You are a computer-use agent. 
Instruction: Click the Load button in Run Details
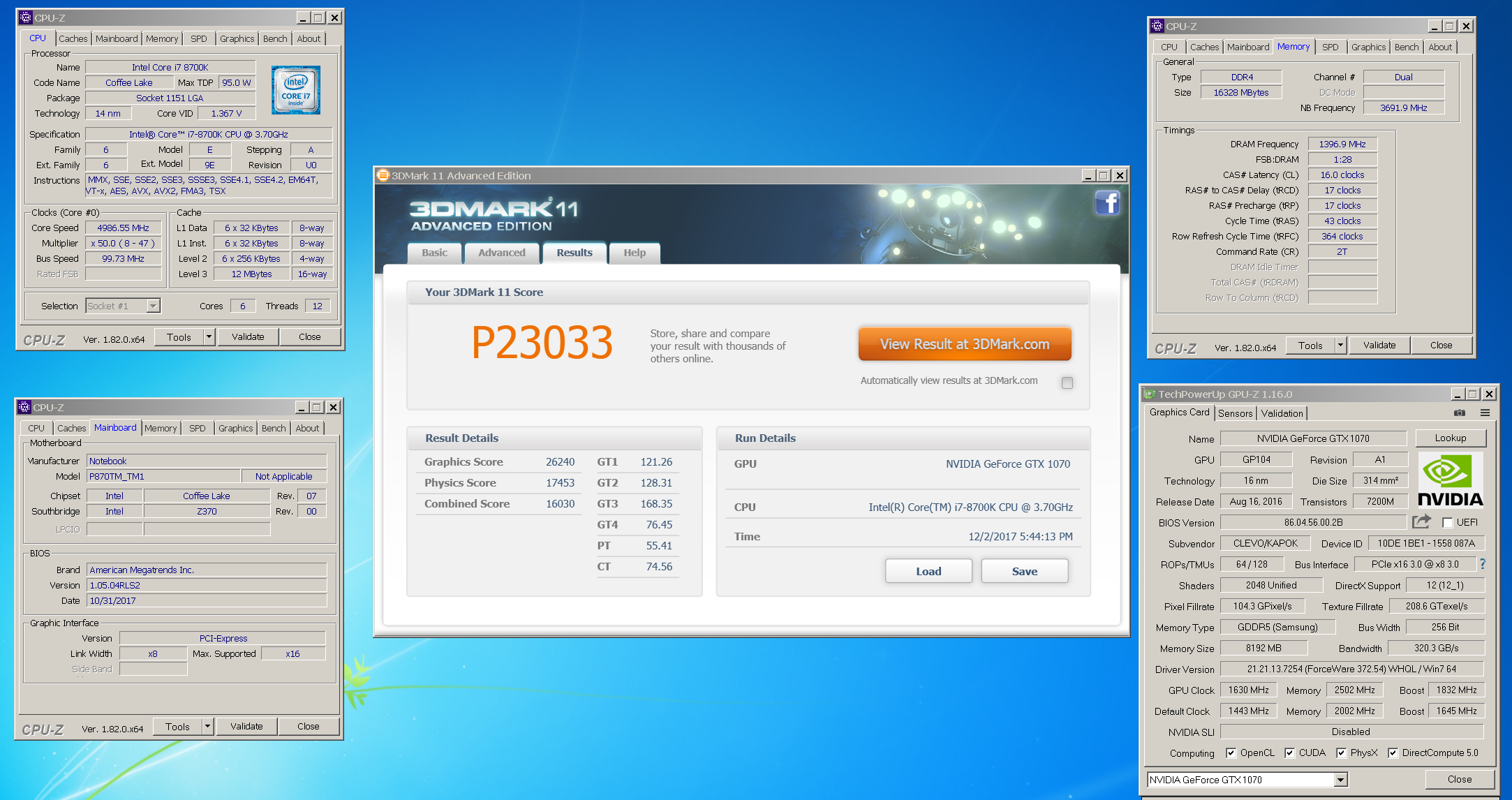[928, 571]
